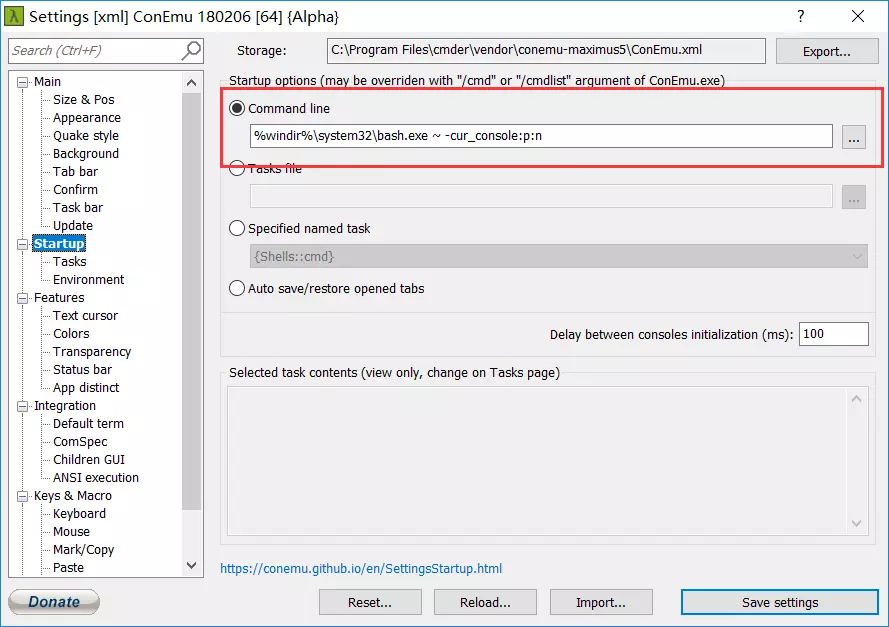Screen dimensions: 889x627
Task: Select the Tasks file radio option
Action: 237,168
